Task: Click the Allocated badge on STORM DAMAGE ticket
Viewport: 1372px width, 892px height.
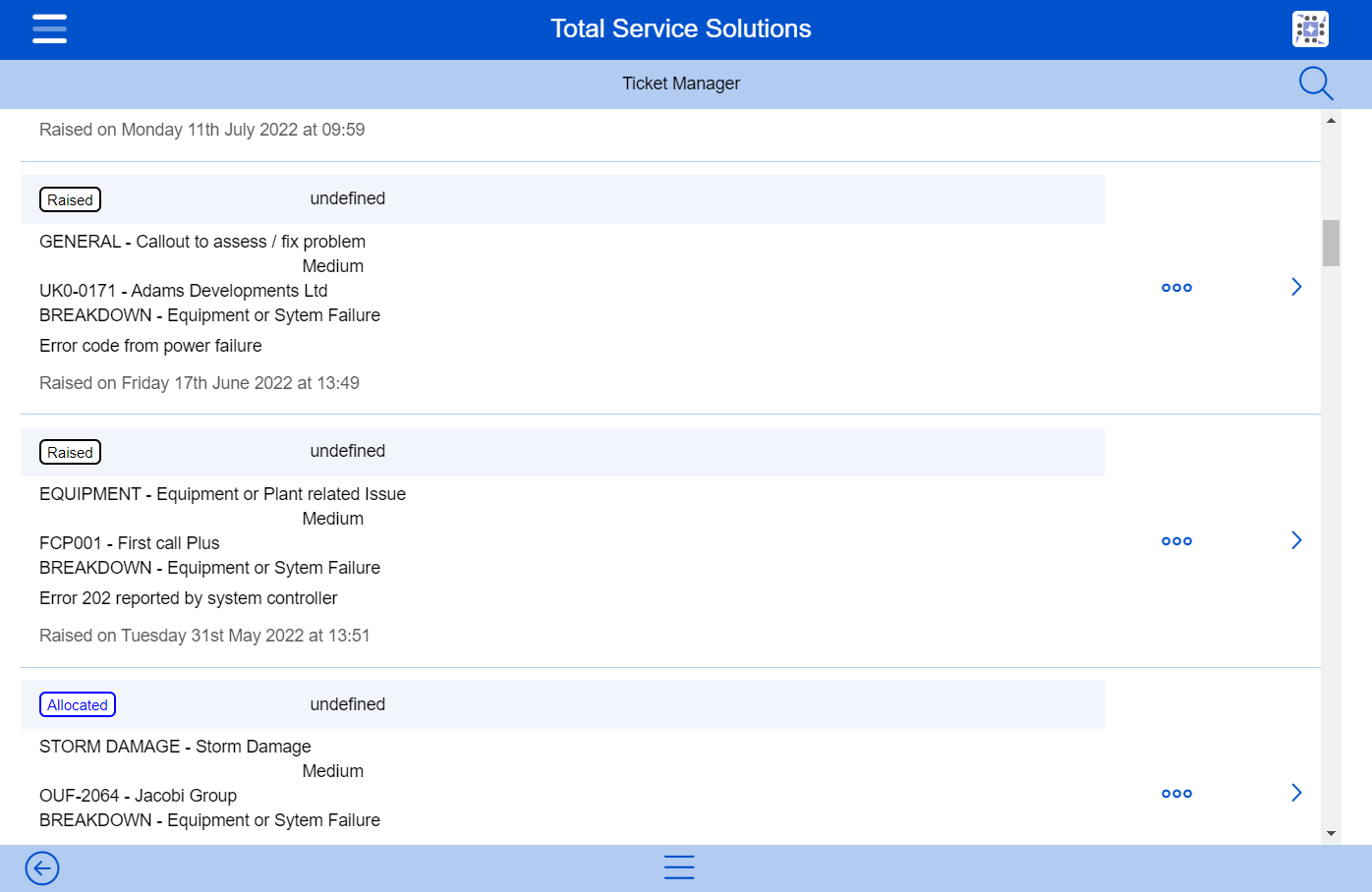Action: pyautogui.click(x=78, y=705)
